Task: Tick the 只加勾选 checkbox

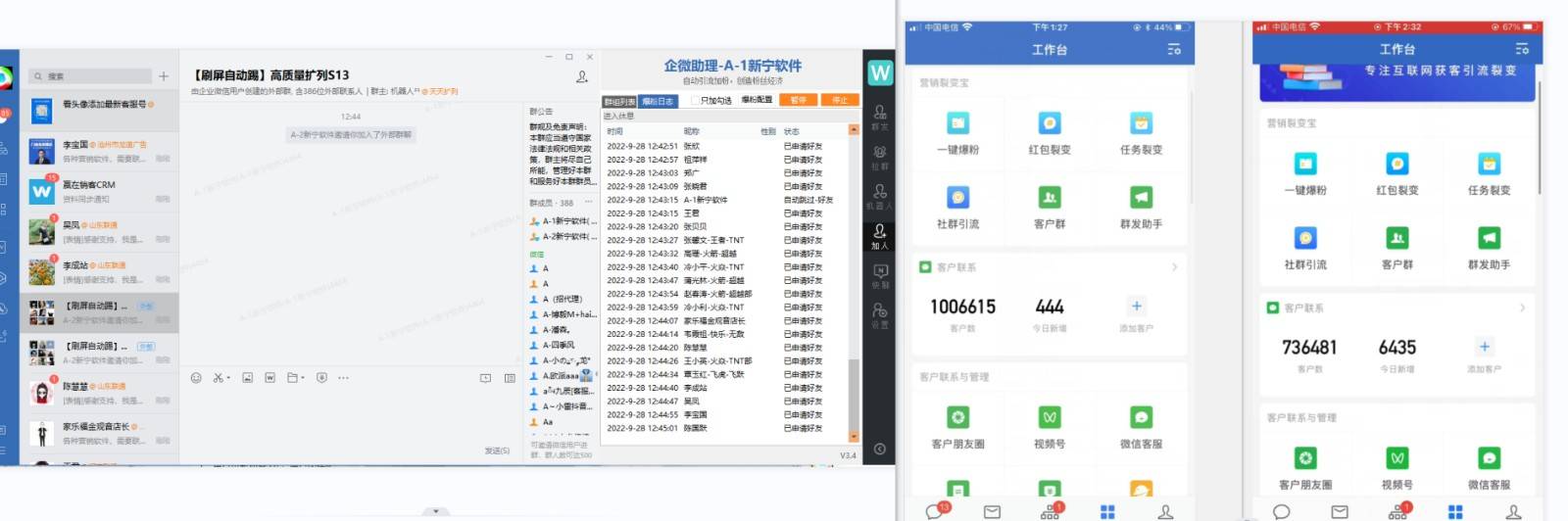Action: pos(695,101)
